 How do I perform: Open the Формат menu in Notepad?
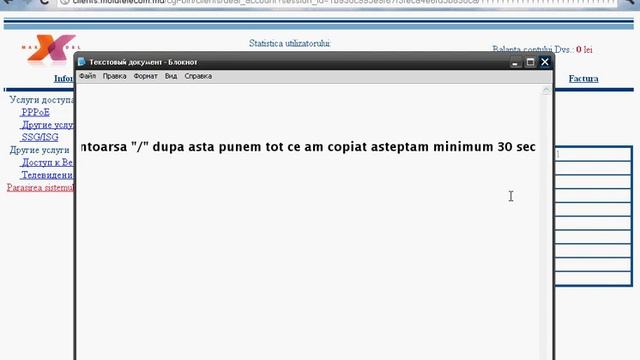point(145,76)
